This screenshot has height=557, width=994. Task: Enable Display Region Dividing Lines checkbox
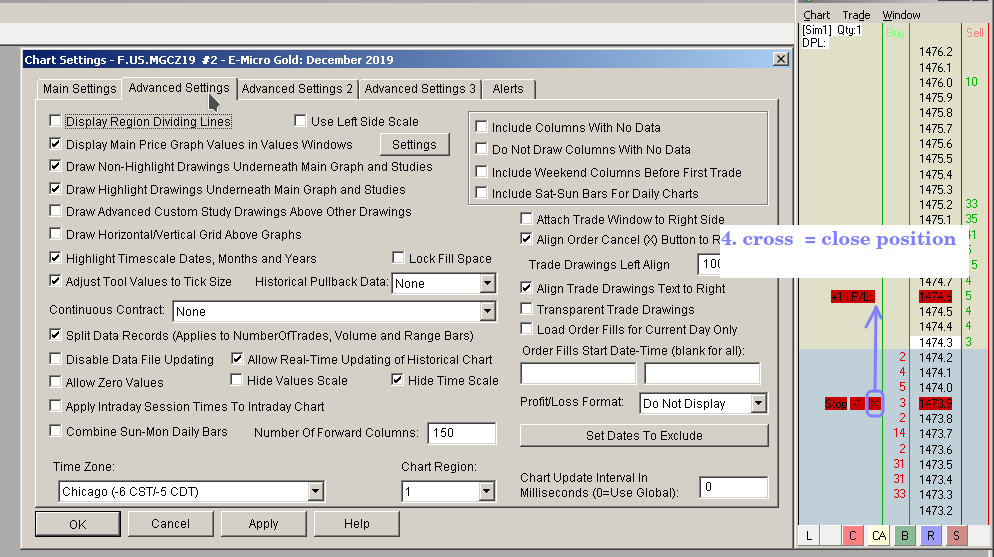[x=56, y=122]
